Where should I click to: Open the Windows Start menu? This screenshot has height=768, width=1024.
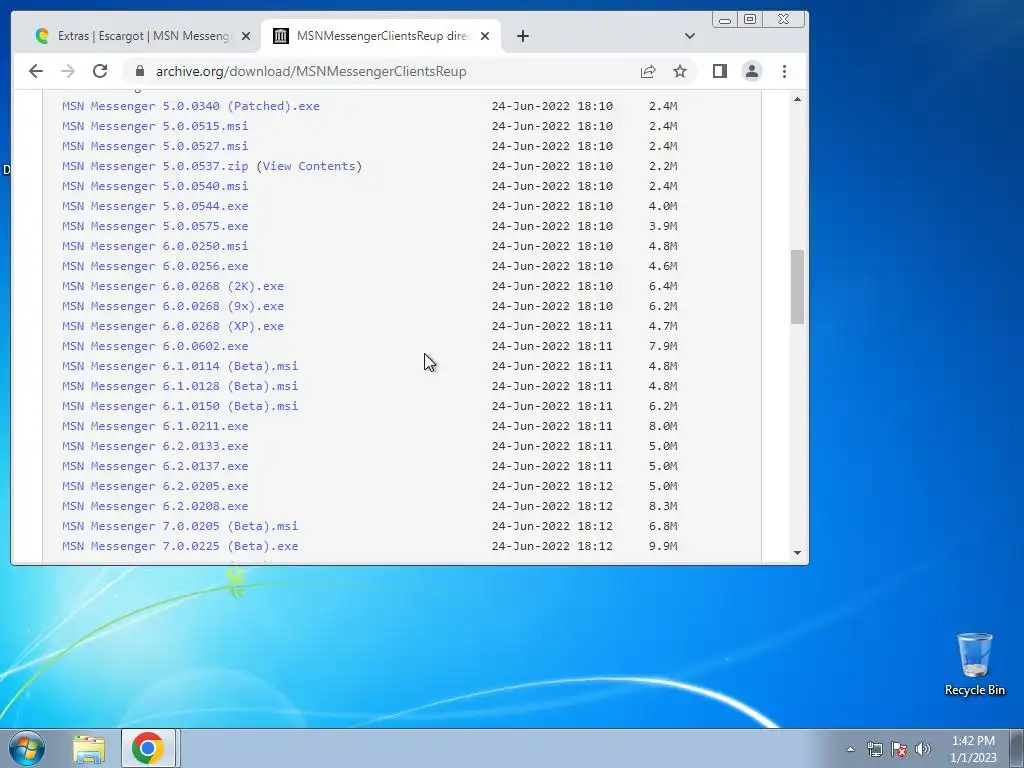(x=27, y=748)
